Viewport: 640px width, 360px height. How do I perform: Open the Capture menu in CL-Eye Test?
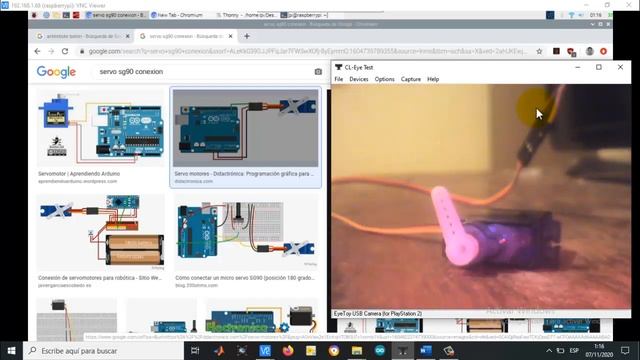[x=411, y=79]
